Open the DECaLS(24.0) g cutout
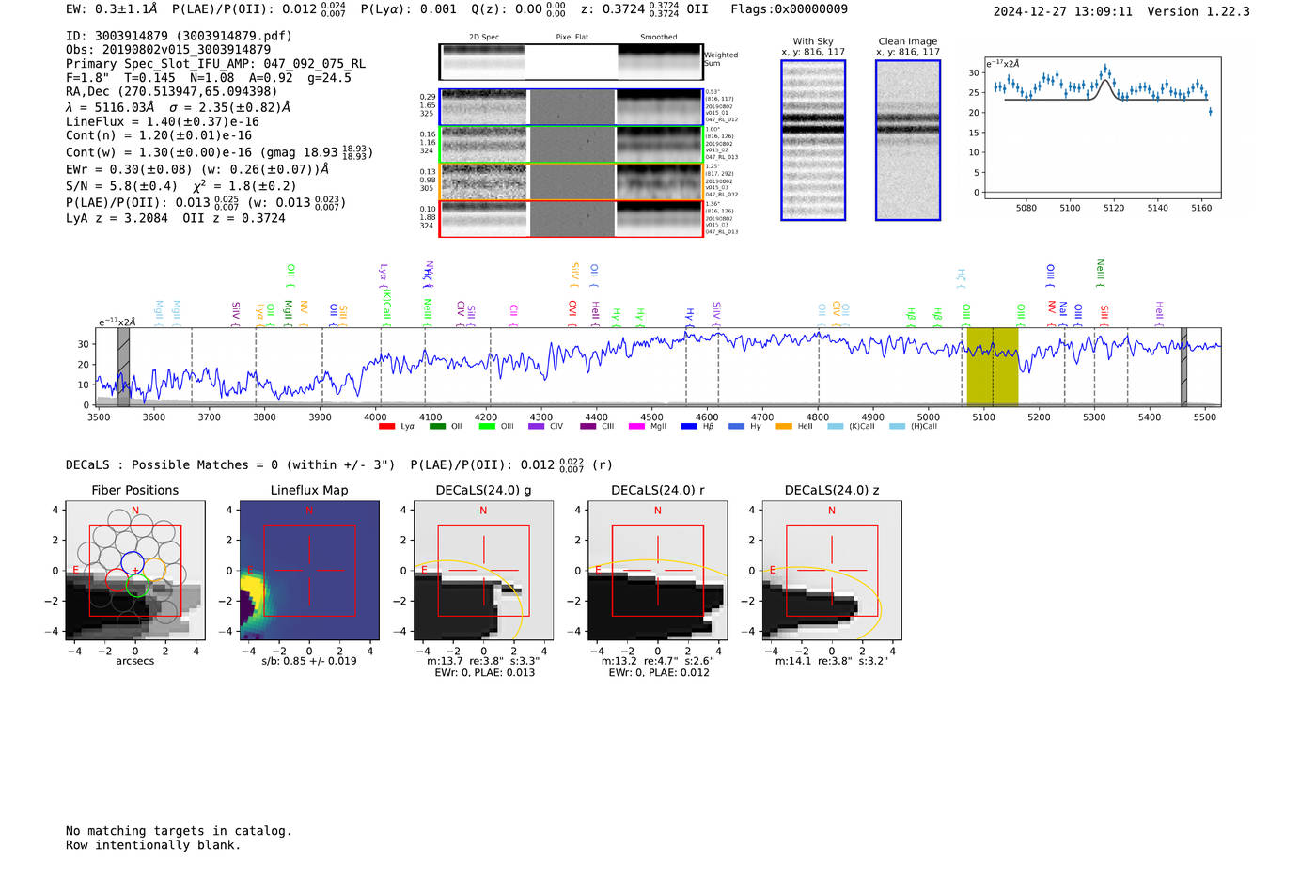 pyautogui.click(x=483, y=571)
